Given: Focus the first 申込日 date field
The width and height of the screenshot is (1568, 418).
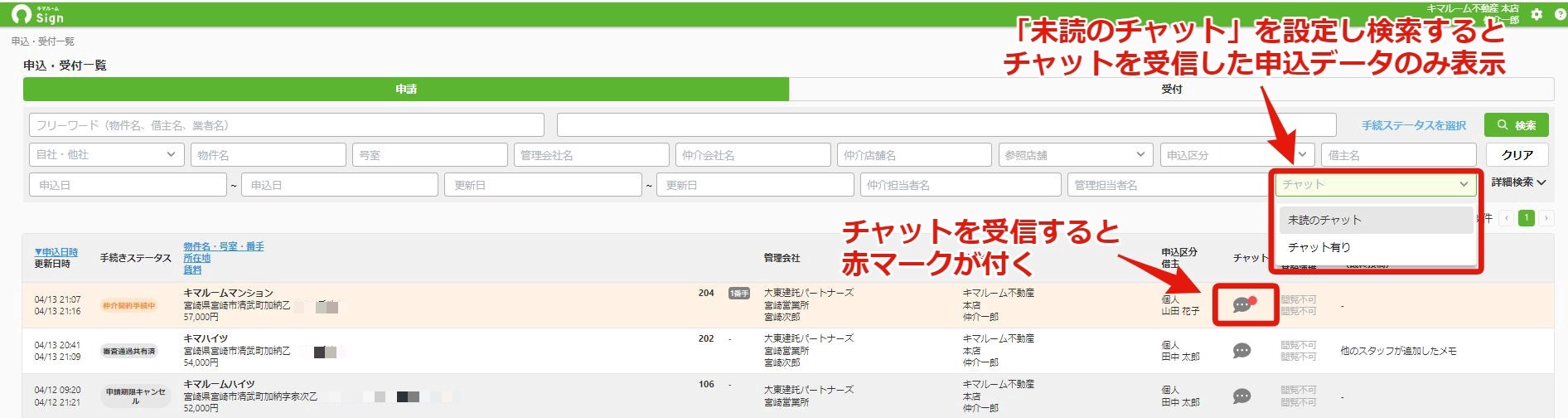Looking at the screenshot, I should [x=128, y=185].
